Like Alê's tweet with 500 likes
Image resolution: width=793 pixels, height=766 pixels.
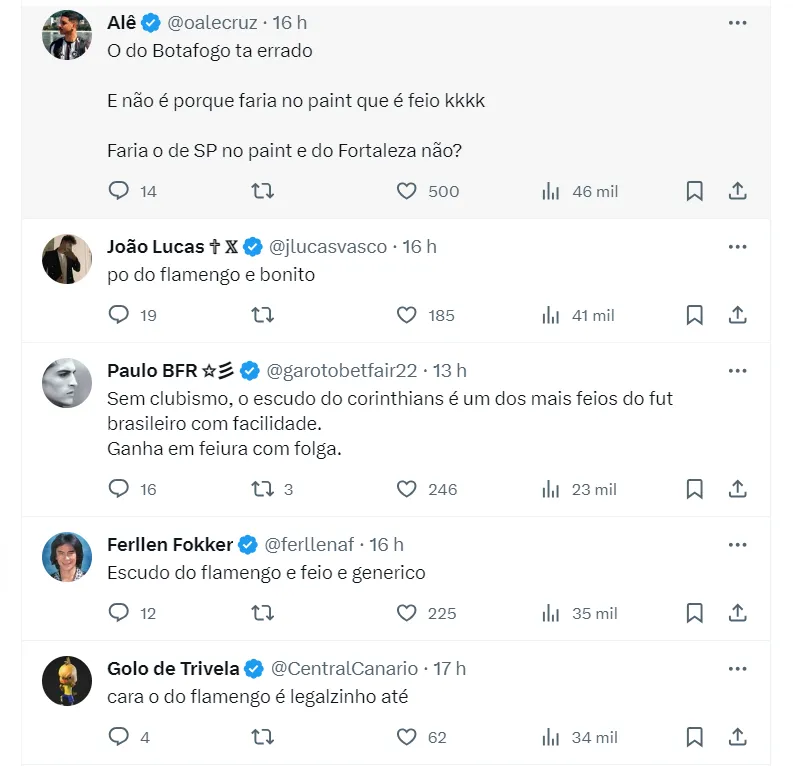406,191
